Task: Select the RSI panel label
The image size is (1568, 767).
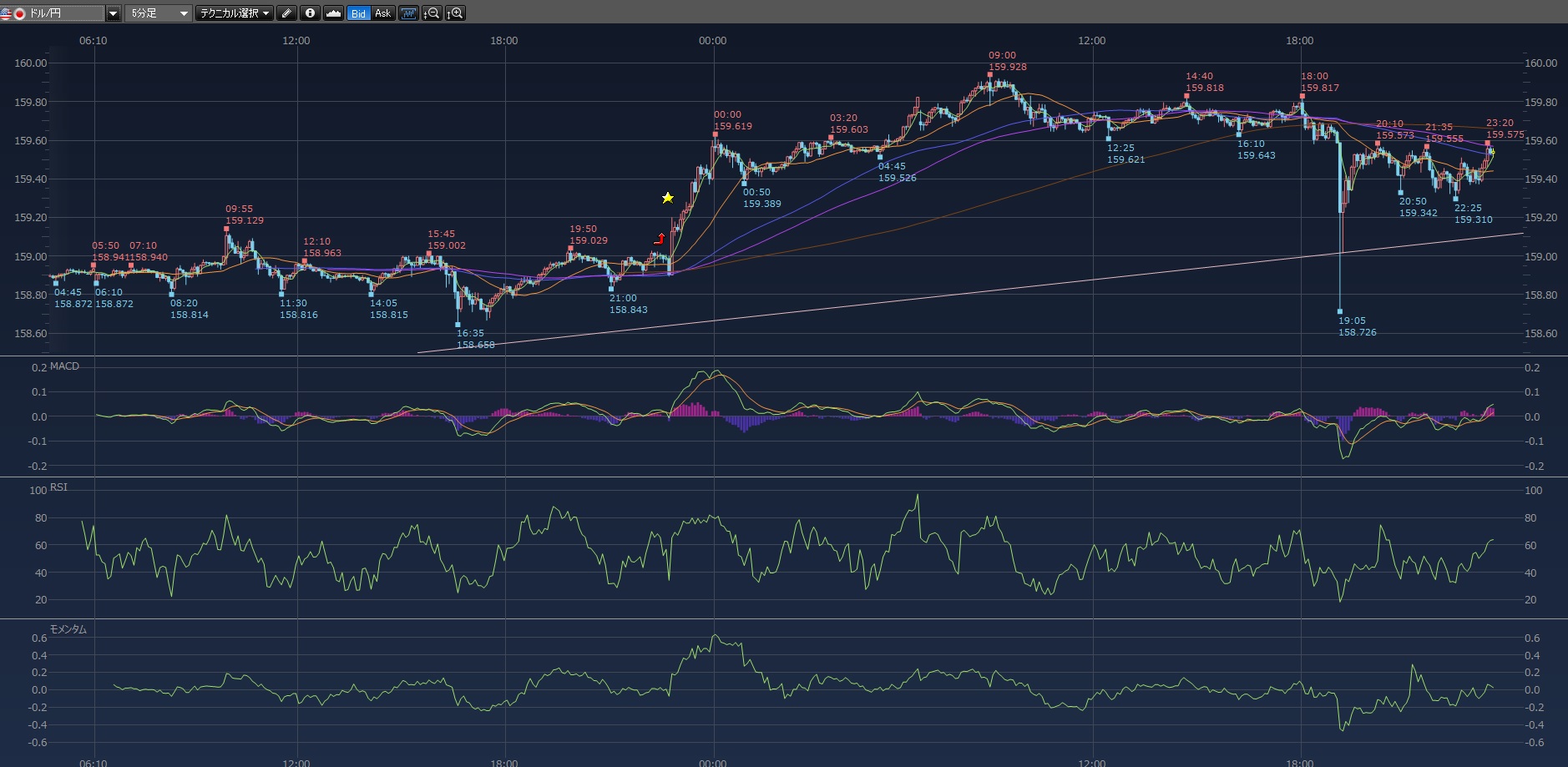Action: click(58, 487)
